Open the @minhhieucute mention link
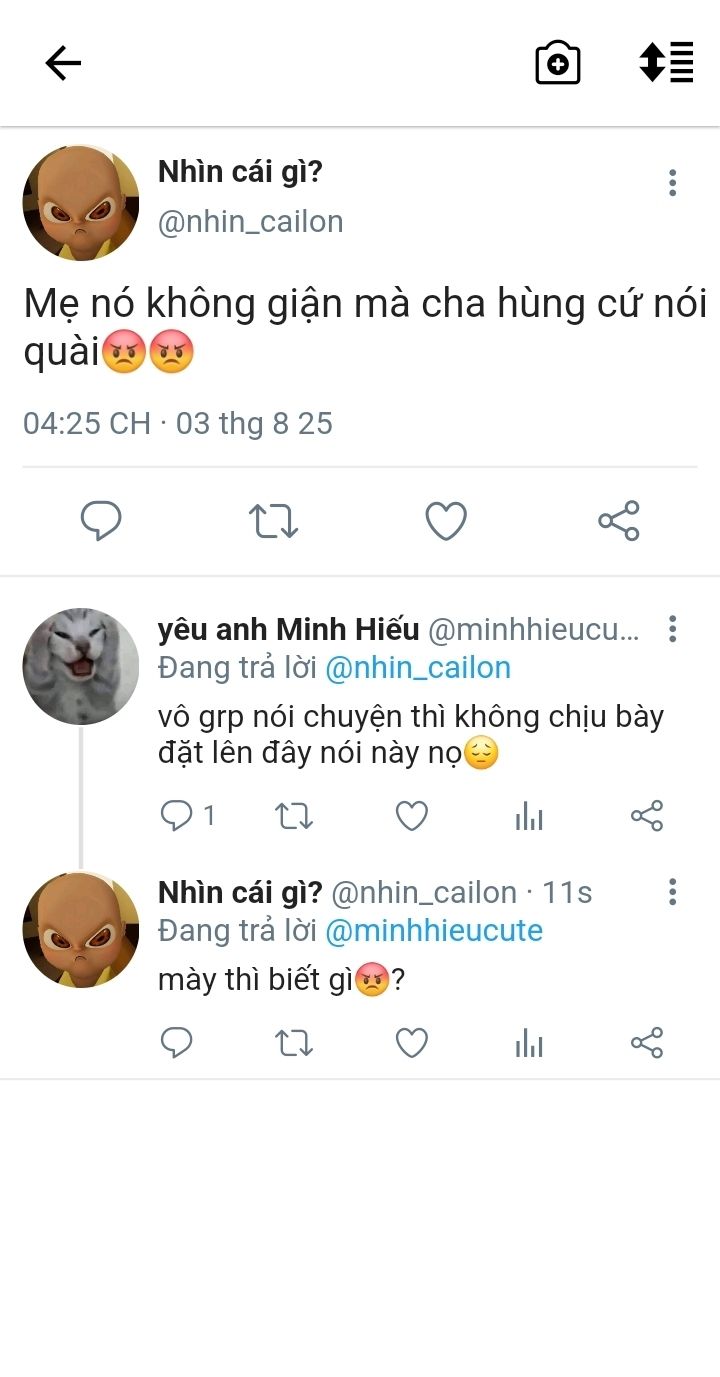Image resolution: width=720 pixels, height=1377 pixels. click(434, 931)
